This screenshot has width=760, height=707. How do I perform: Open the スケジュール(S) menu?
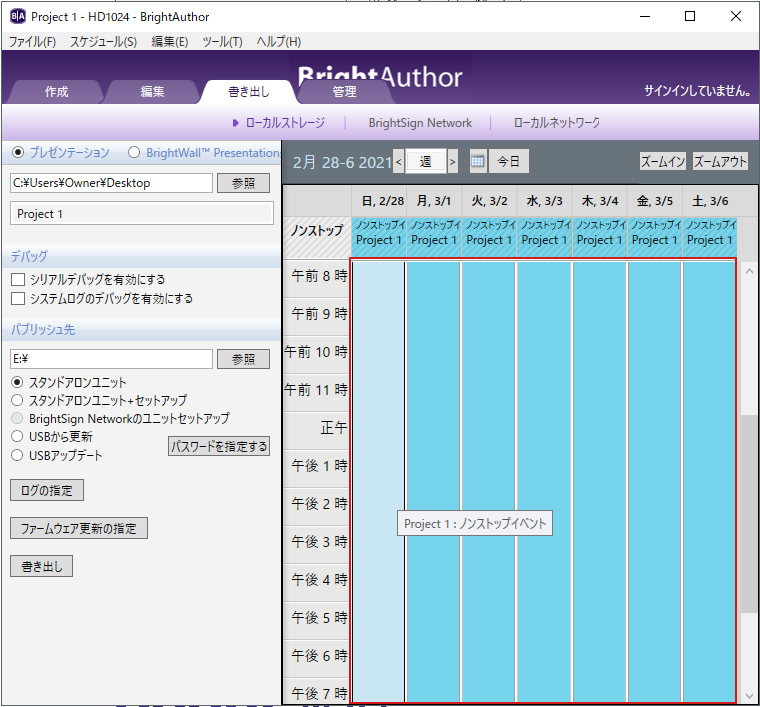click(103, 42)
